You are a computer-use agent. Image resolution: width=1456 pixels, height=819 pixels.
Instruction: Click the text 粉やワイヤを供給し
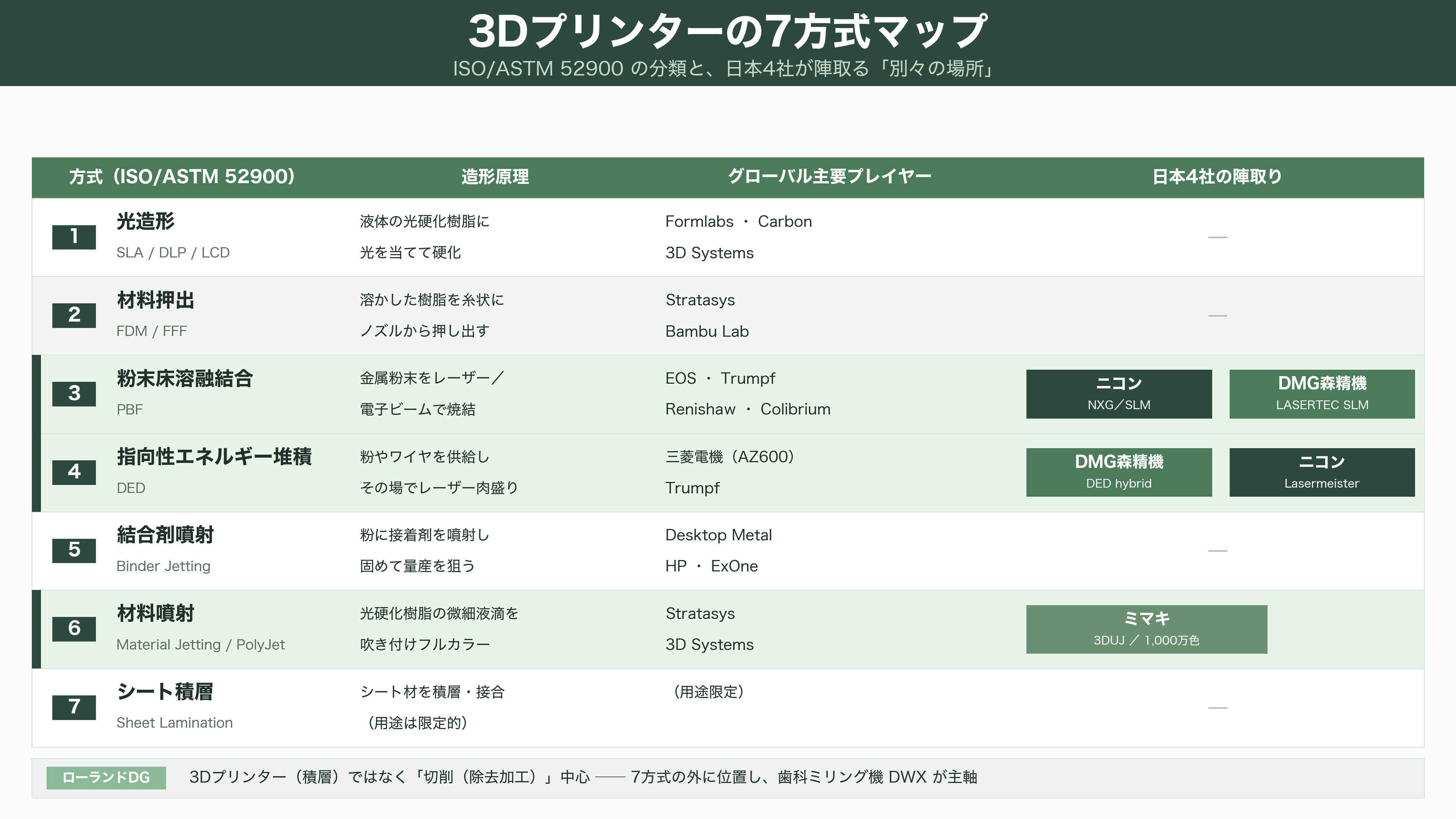[x=425, y=457]
